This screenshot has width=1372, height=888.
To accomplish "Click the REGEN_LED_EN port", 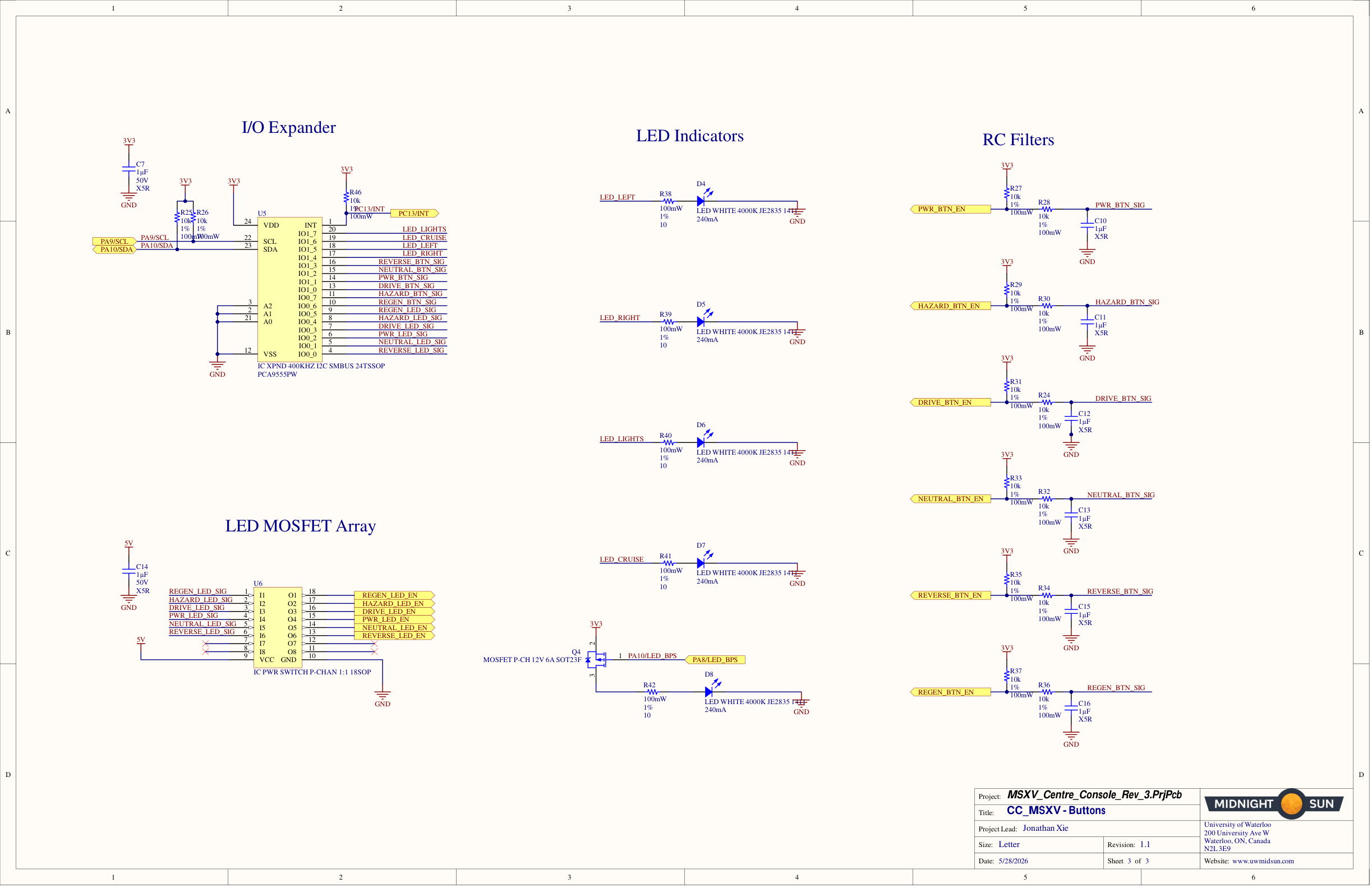I will point(394,595).
